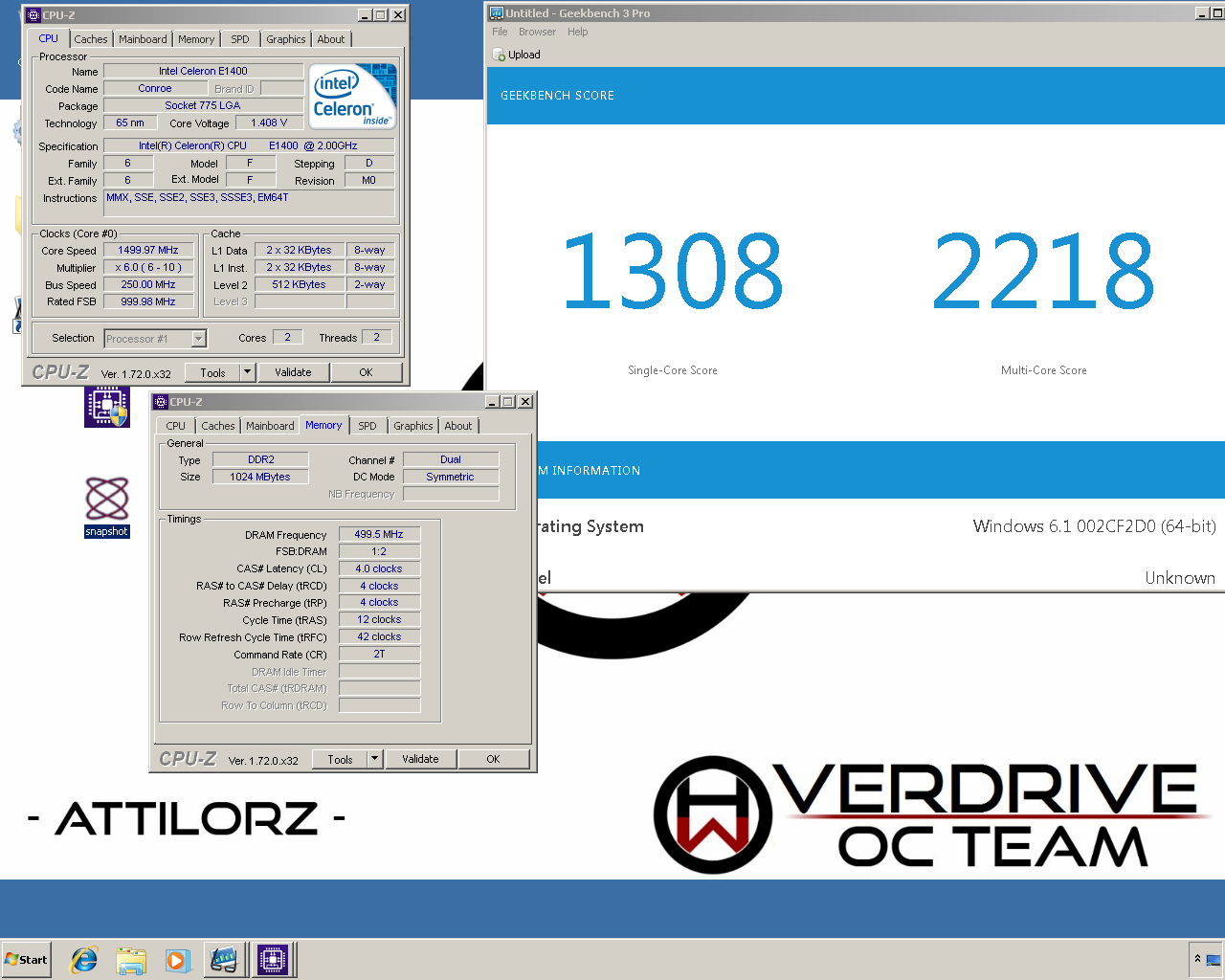
Task: Click the Intel Celeron E1400 name field
Action: [203, 71]
